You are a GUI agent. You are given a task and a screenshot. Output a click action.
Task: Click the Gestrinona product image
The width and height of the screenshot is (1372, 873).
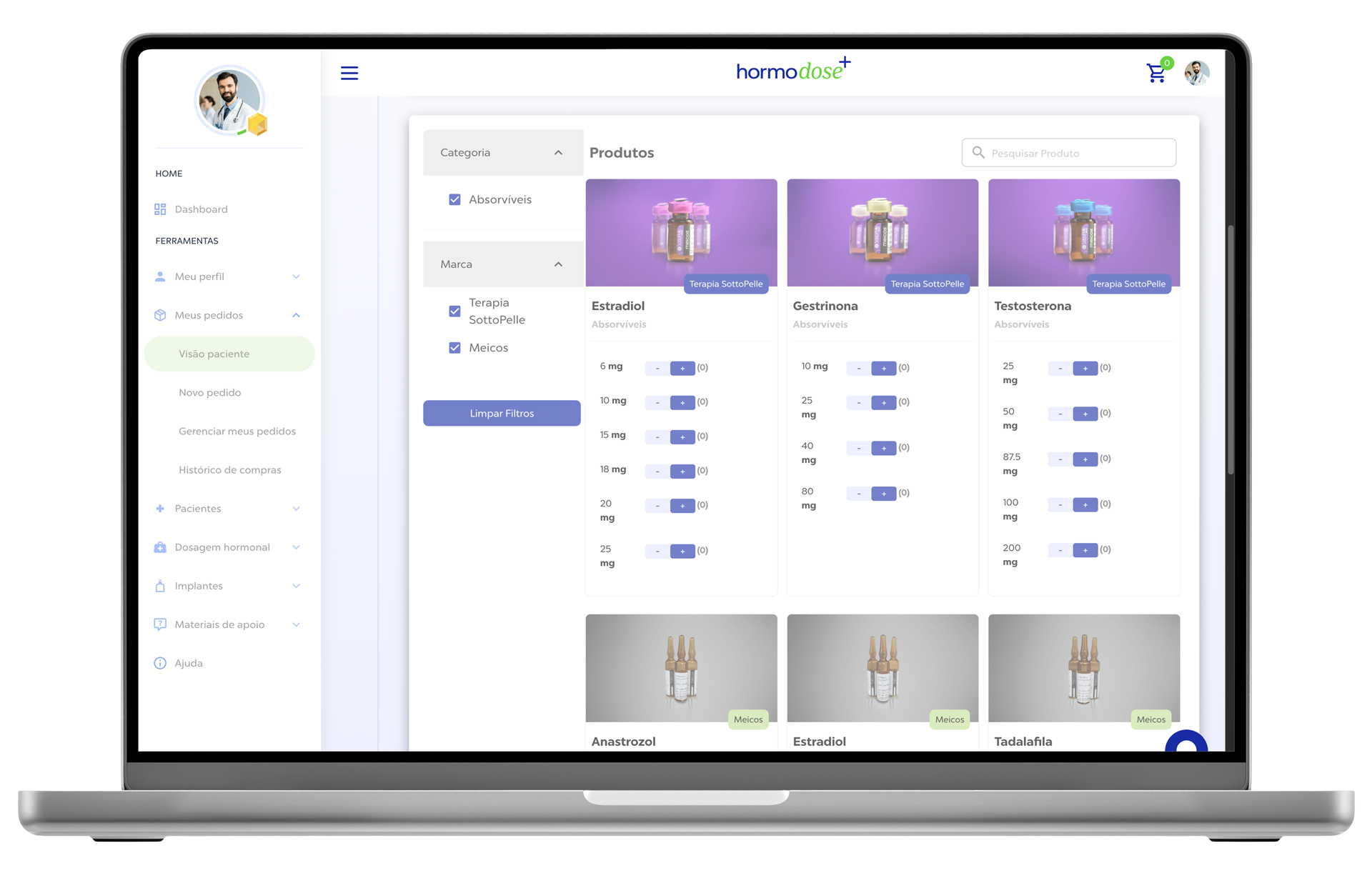(x=883, y=232)
